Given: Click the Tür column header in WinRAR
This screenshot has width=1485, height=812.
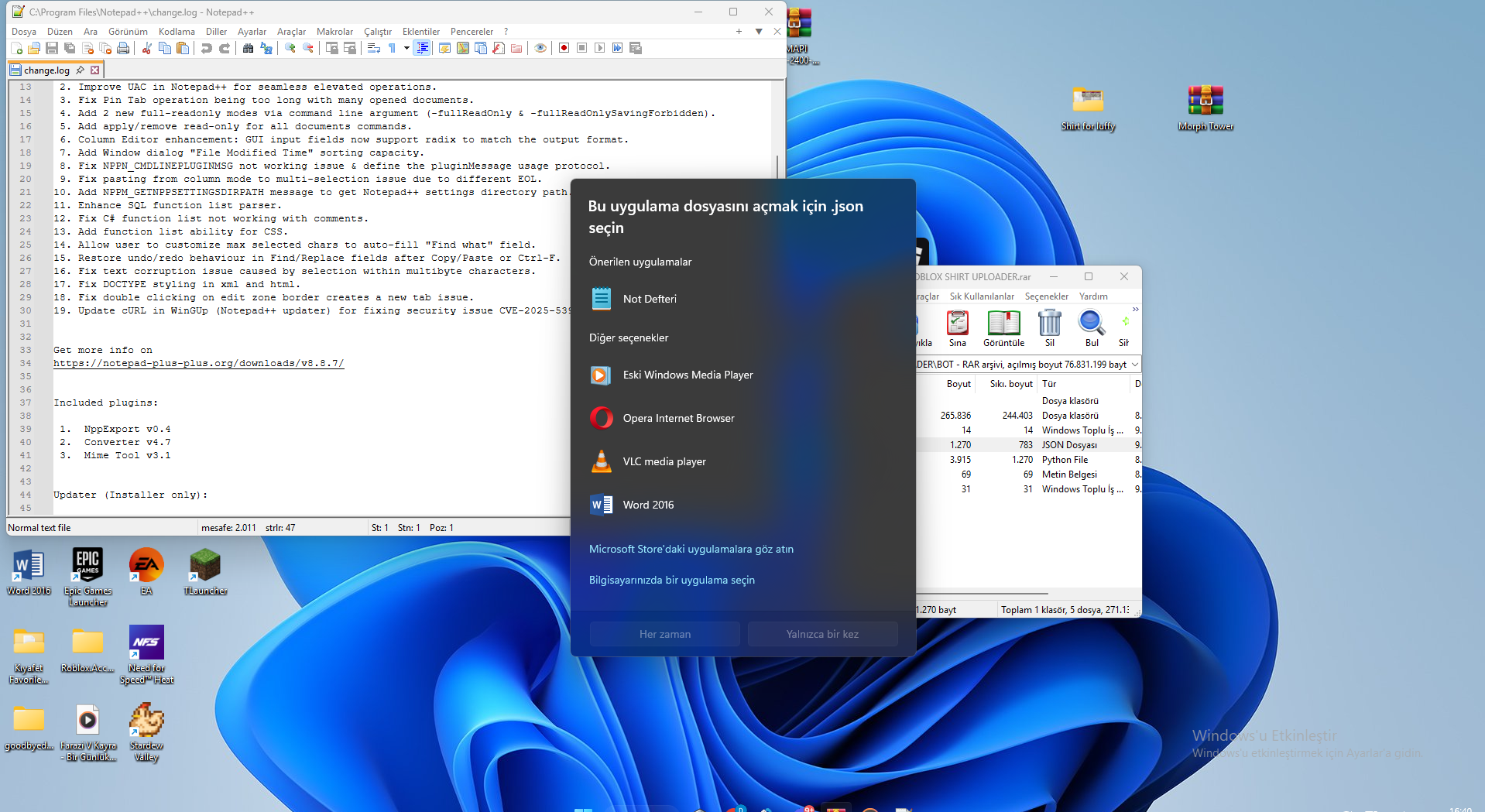Looking at the screenshot, I should point(1083,384).
